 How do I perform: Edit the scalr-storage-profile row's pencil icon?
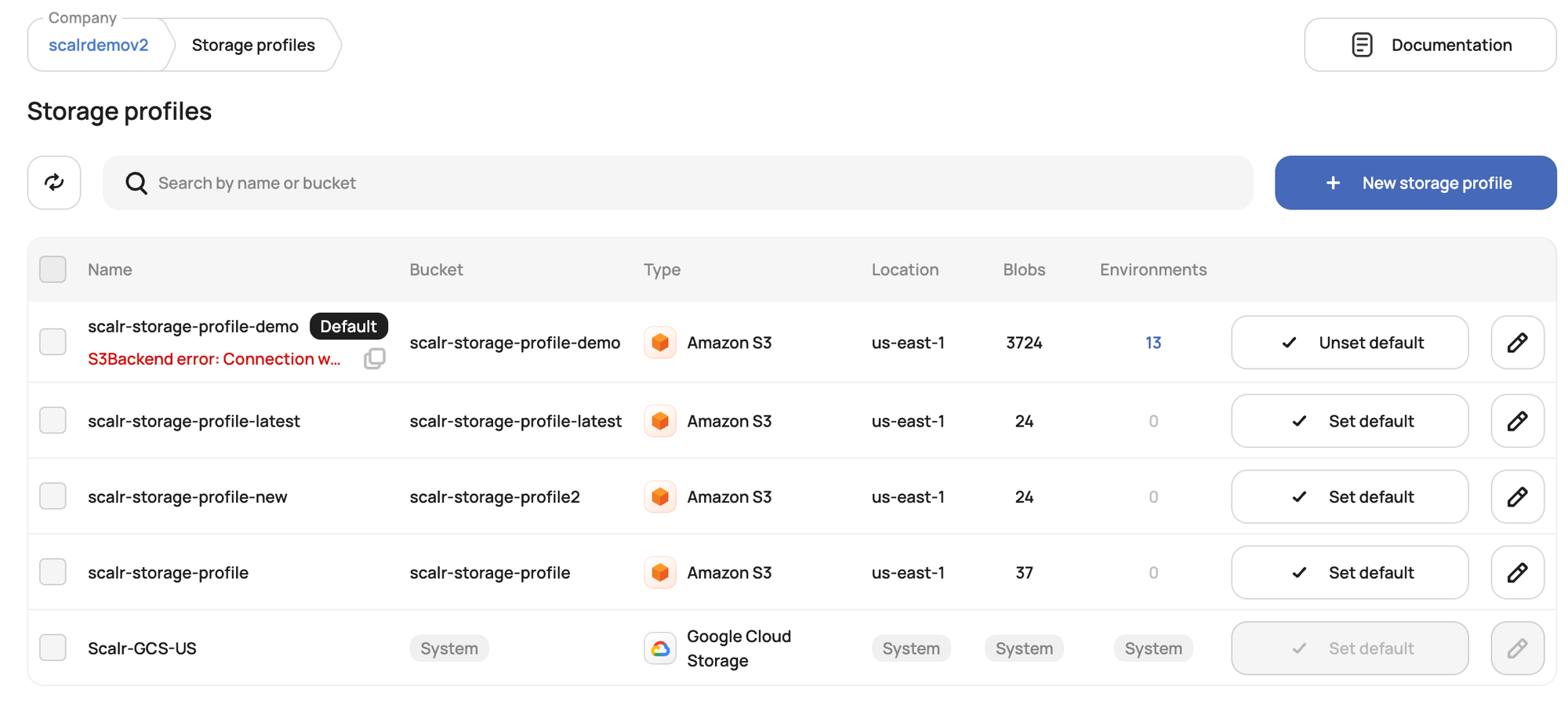pyautogui.click(x=1517, y=572)
